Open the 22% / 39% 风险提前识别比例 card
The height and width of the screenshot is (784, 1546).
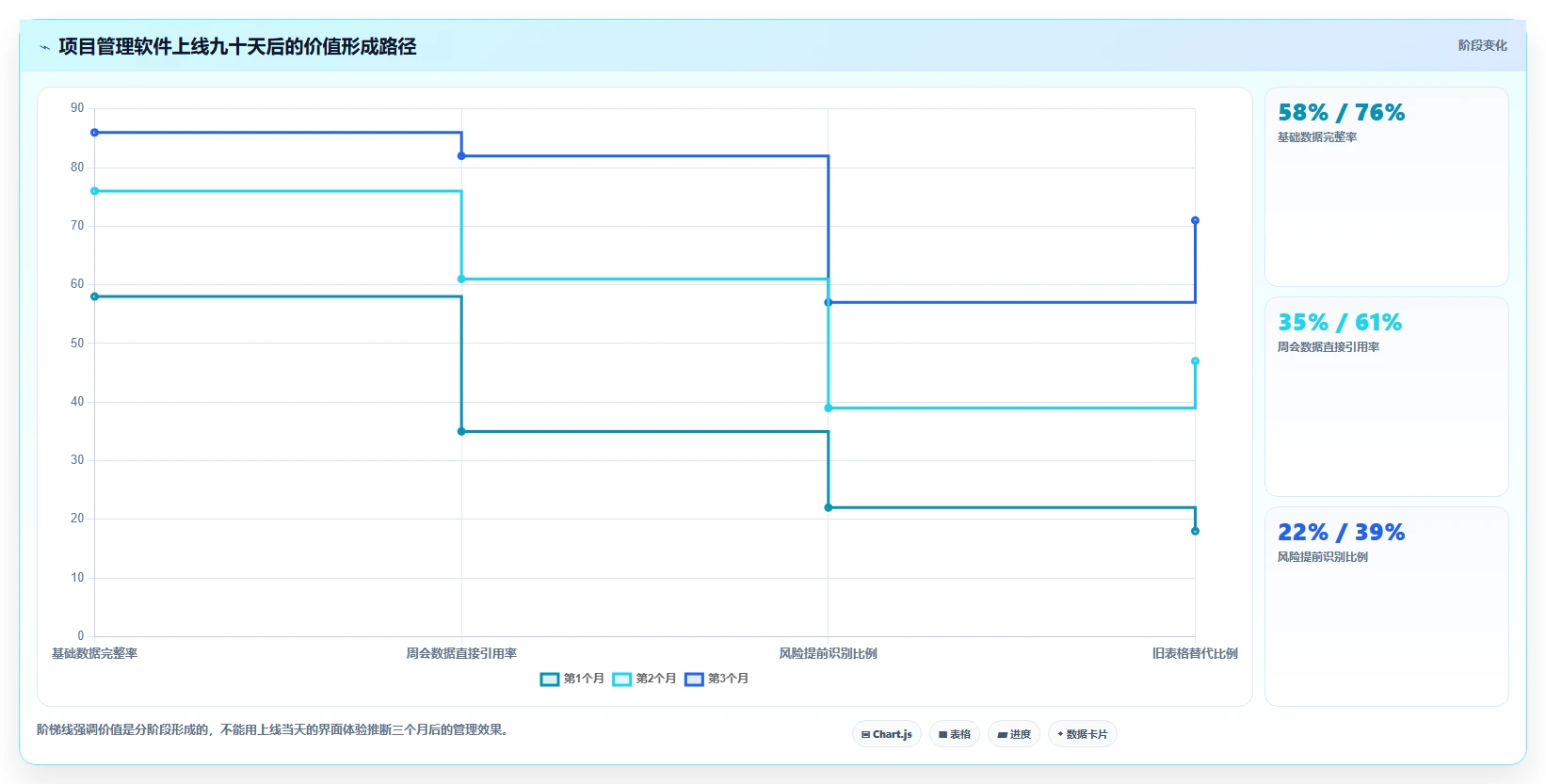(x=1387, y=607)
